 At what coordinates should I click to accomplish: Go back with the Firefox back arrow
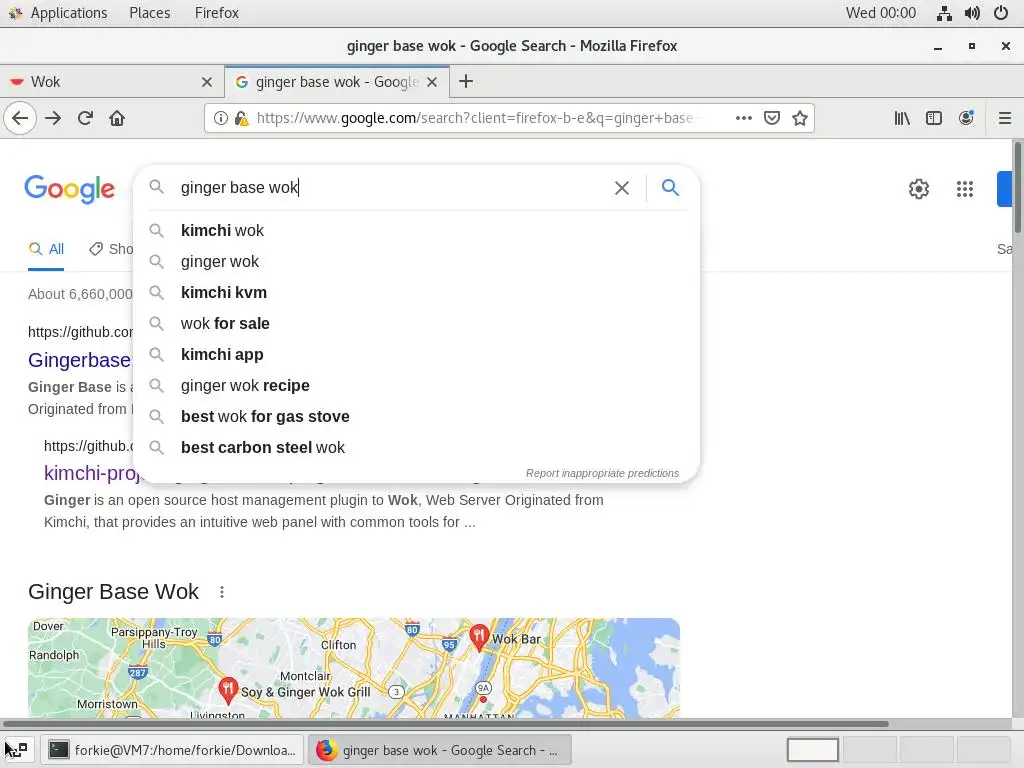click(x=20, y=118)
